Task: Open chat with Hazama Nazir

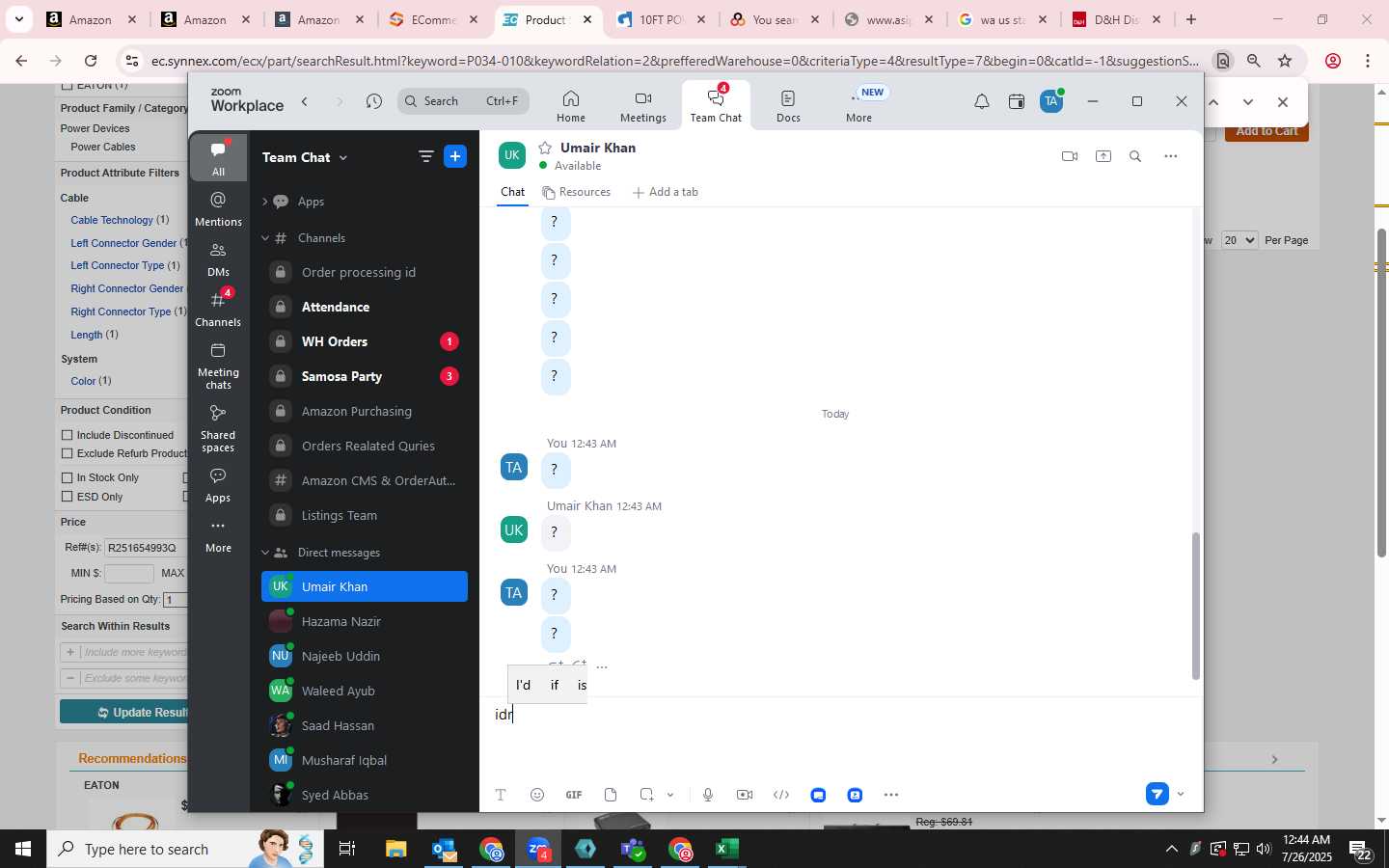Action: (365, 621)
